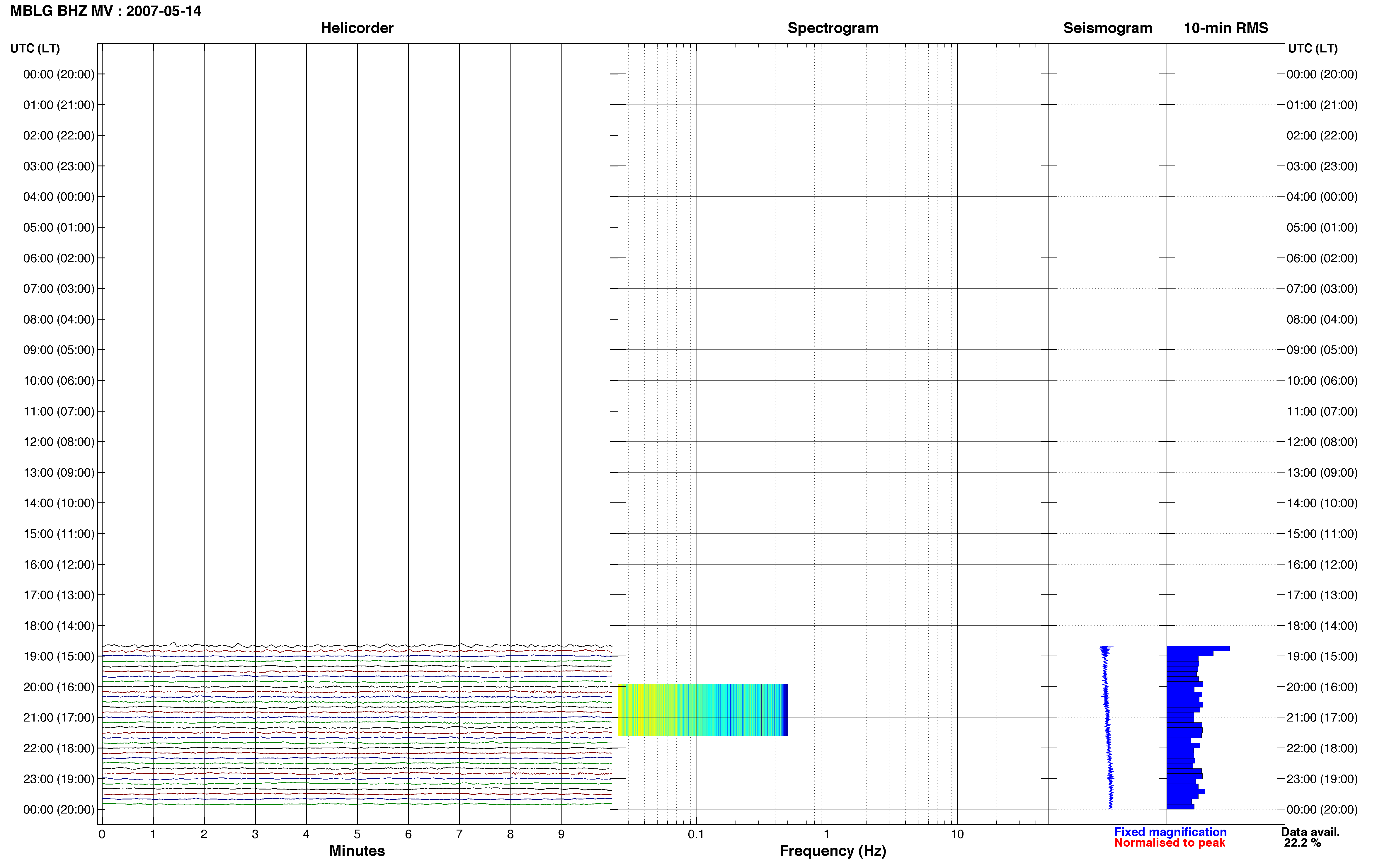Click the 'Minutes' x-axis label

tap(357, 851)
